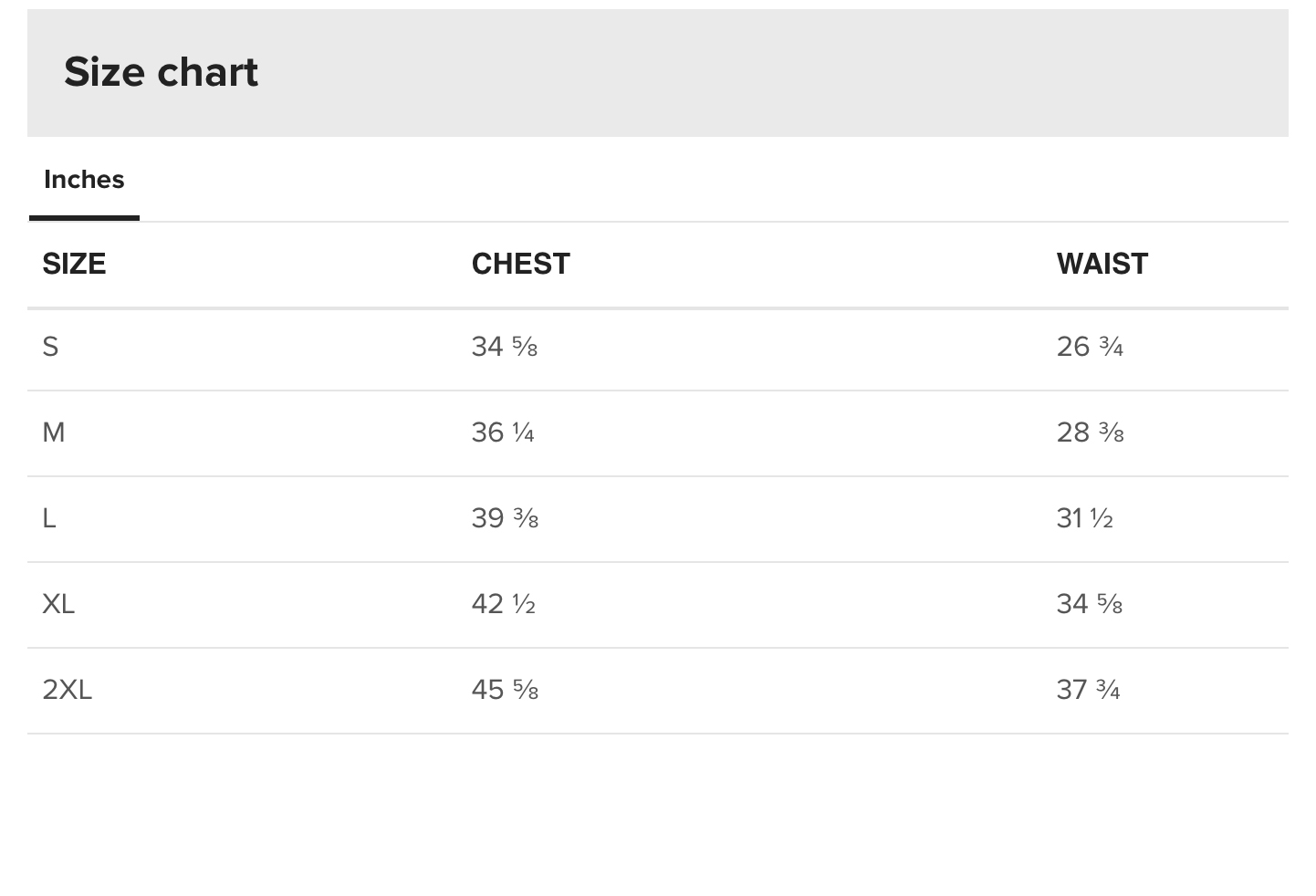Click waist measurement 31 ½ for size L
Image resolution: width=1316 pixels, height=896 pixels.
coord(1084,518)
